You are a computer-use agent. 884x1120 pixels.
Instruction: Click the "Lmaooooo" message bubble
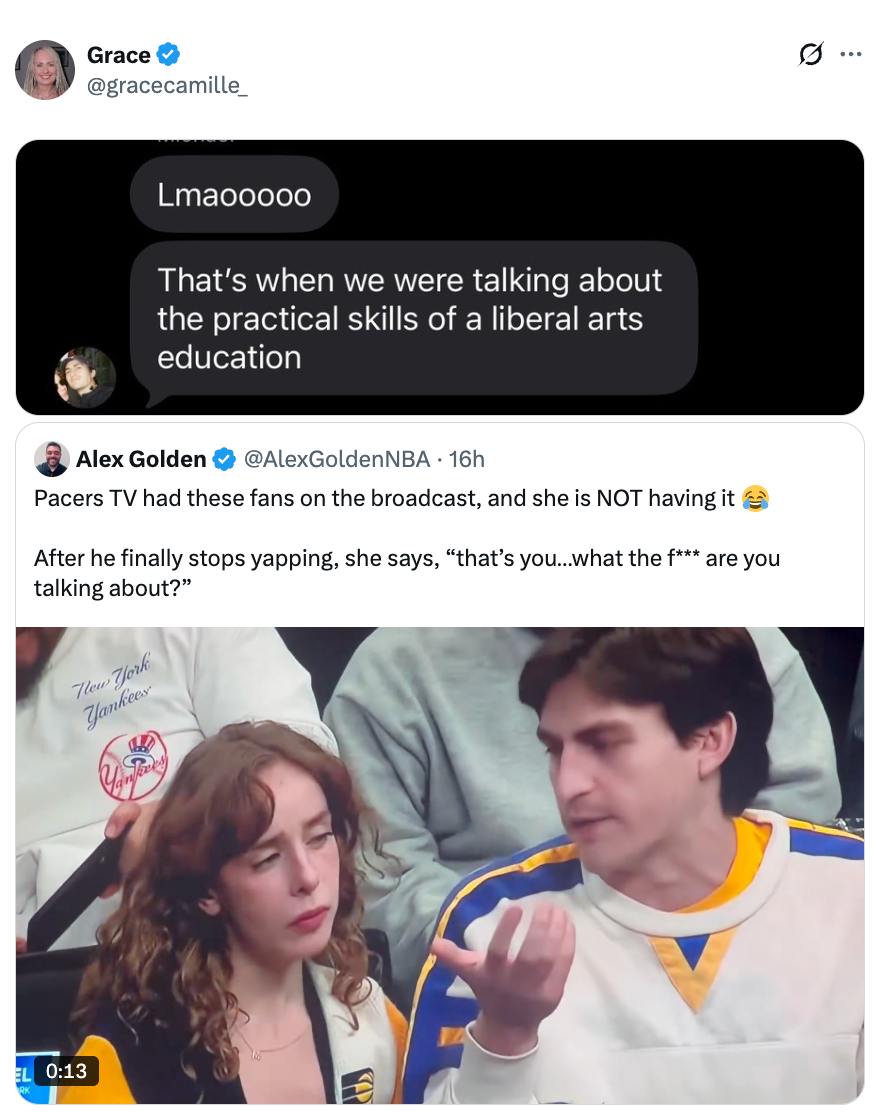234,194
